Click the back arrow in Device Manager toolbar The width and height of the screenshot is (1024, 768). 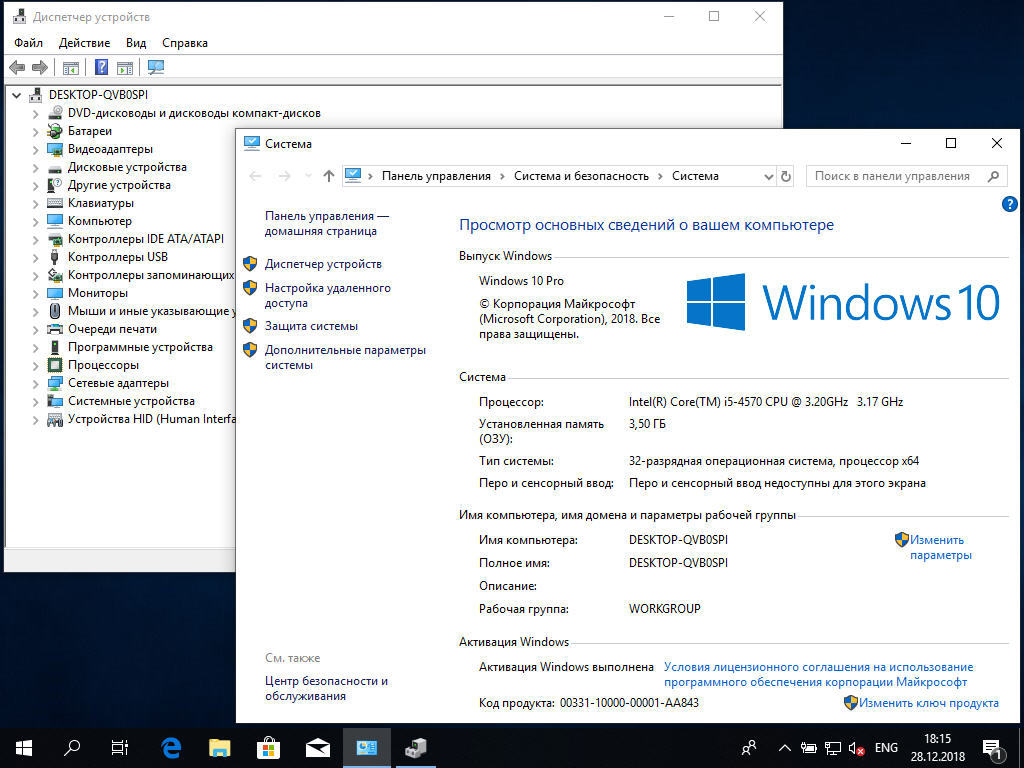pos(17,68)
